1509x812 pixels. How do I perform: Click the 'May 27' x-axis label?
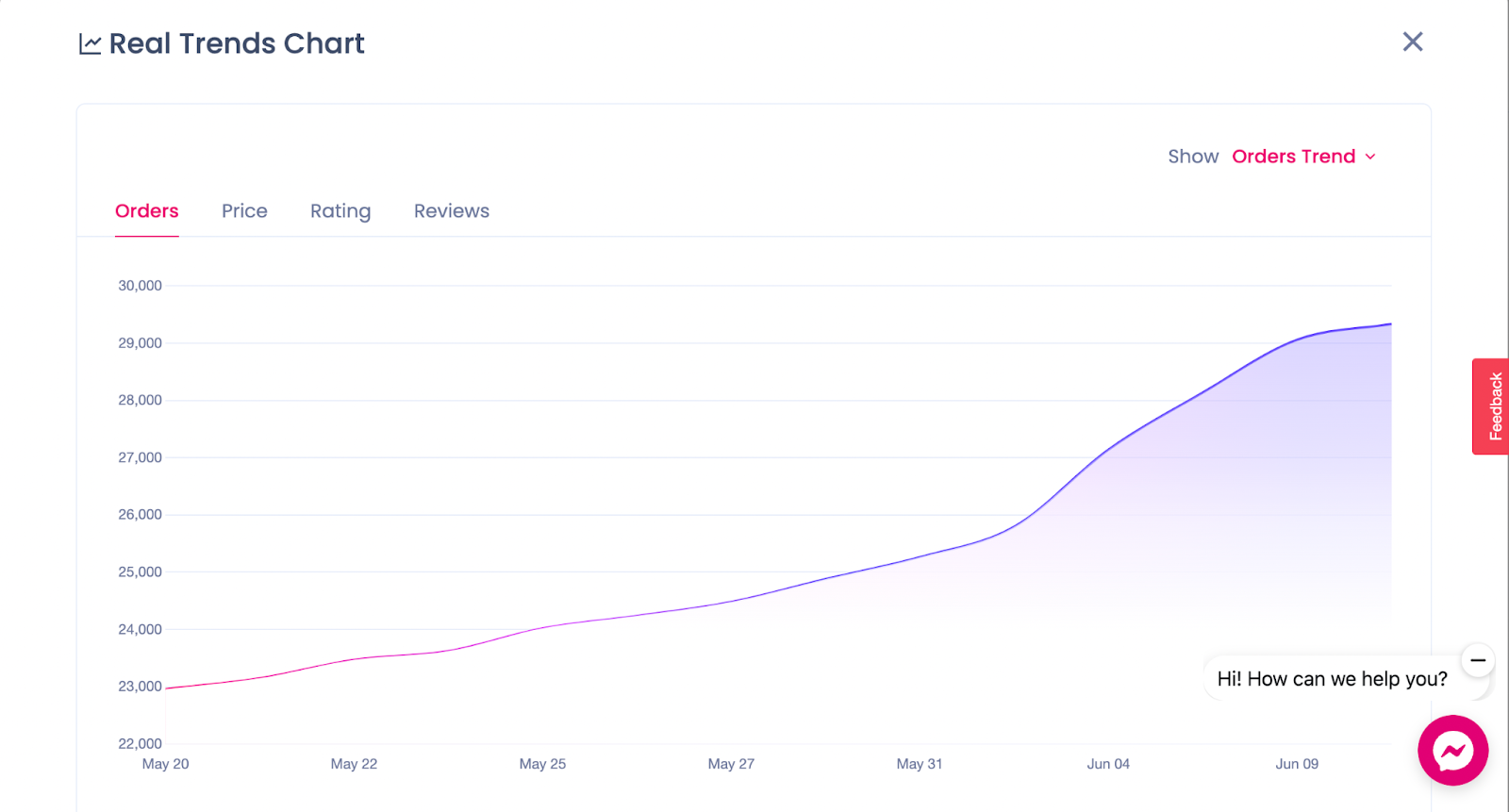[x=731, y=764]
